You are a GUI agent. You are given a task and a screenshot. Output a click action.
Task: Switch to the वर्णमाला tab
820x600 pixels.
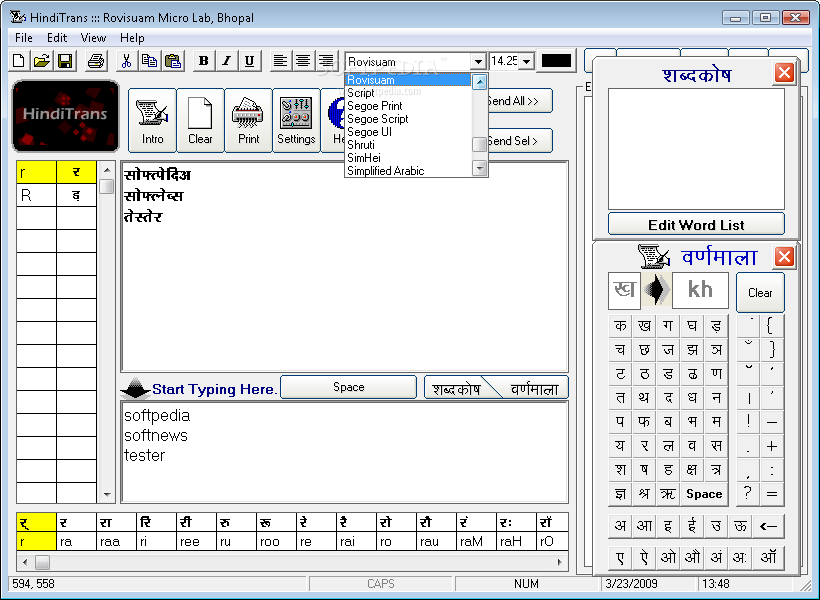pyautogui.click(x=533, y=389)
